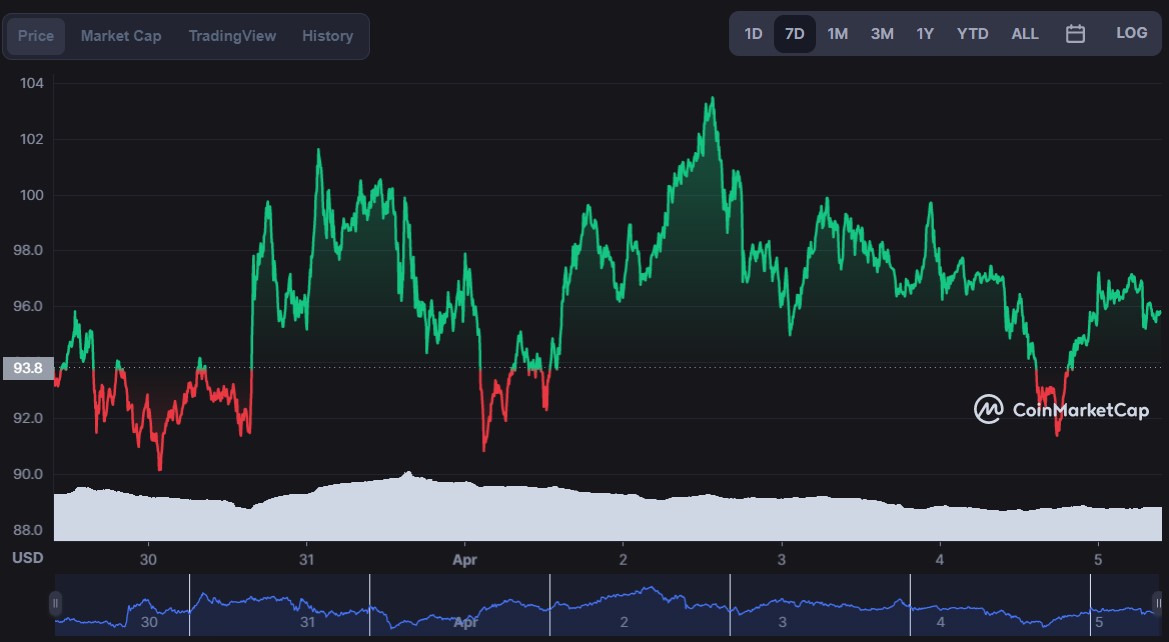Screen dimensions: 1169x642
Task: Click the chart peak near 103.5
Action: (712, 98)
